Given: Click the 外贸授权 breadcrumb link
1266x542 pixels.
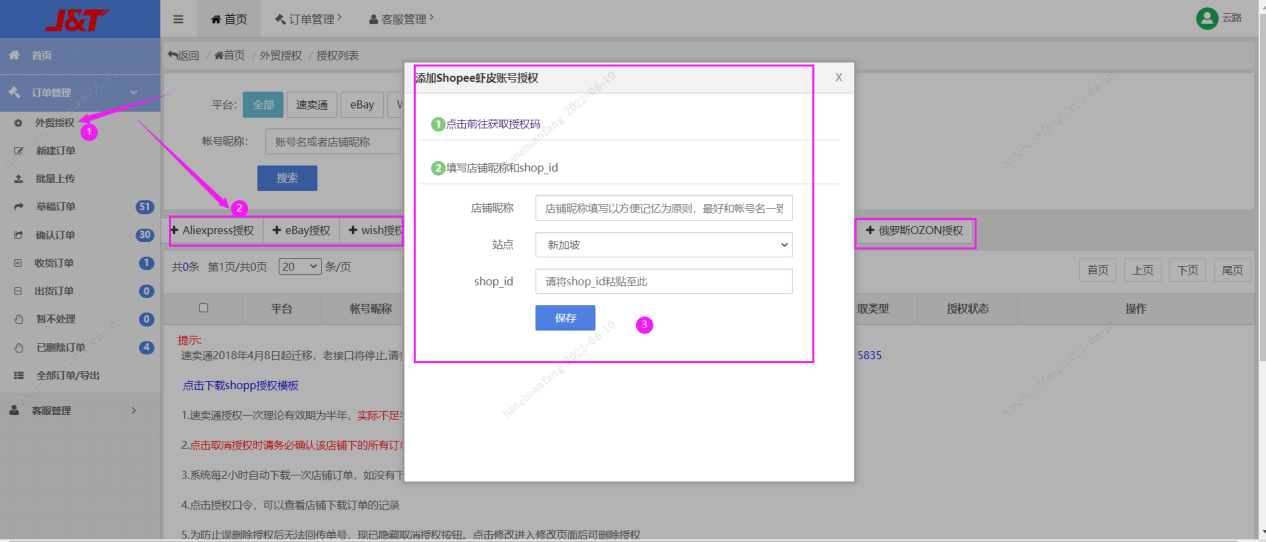Looking at the screenshot, I should click(x=280, y=56).
